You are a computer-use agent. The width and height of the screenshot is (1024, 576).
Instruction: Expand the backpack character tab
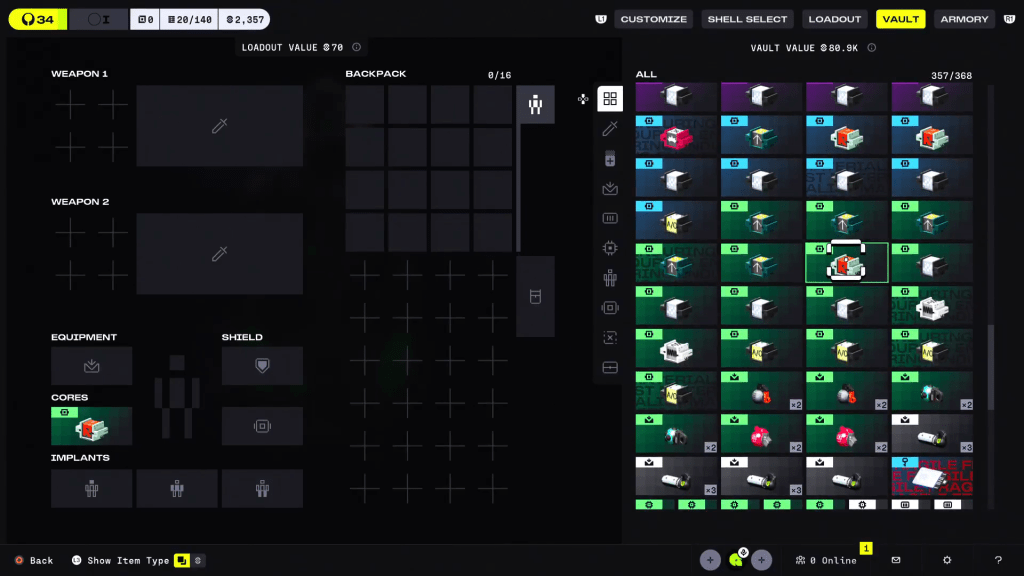(535, 105)
